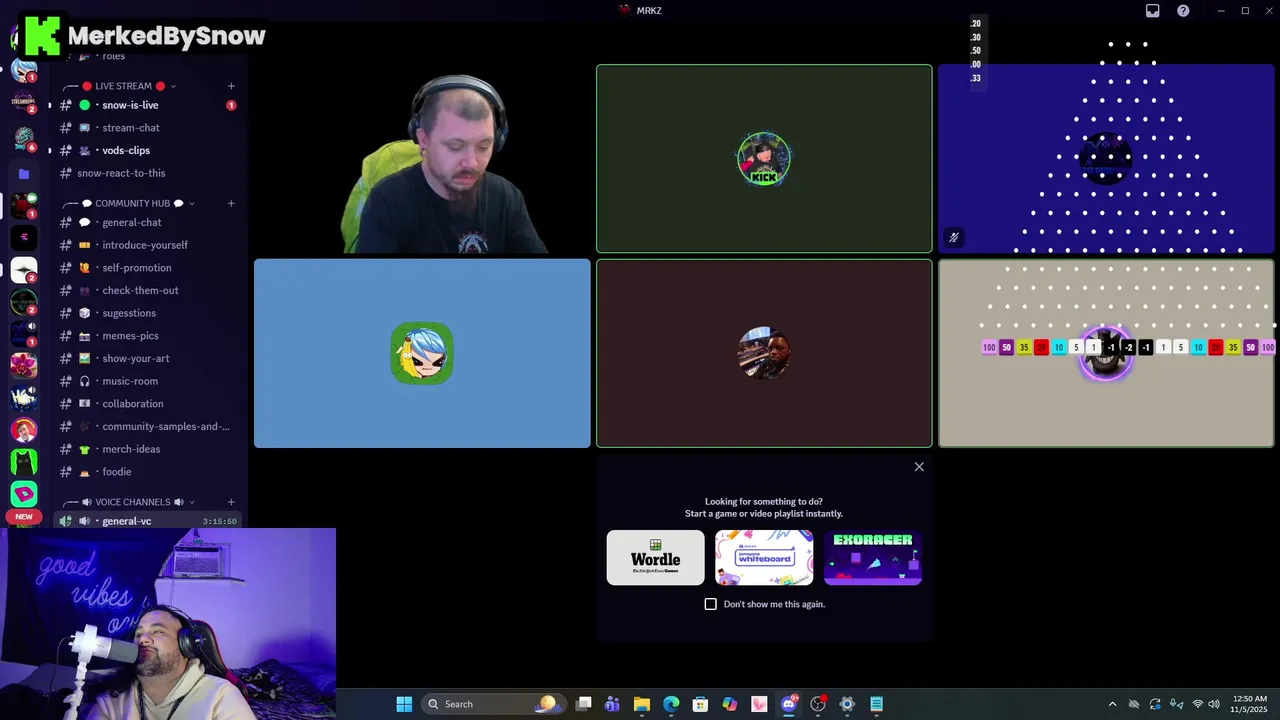Image resolution: width=1280 pixels, height=720 pixels.
Task: Open Task View from the taskbar
Action: point(584,704)
